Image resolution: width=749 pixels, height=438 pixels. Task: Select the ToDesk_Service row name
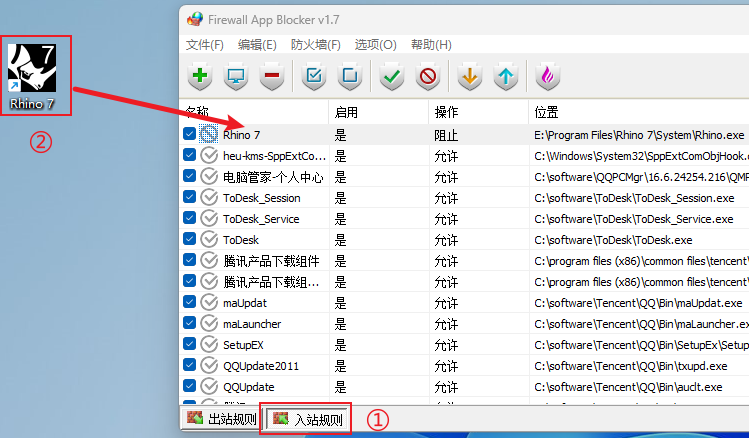click(x=261, y=219)
